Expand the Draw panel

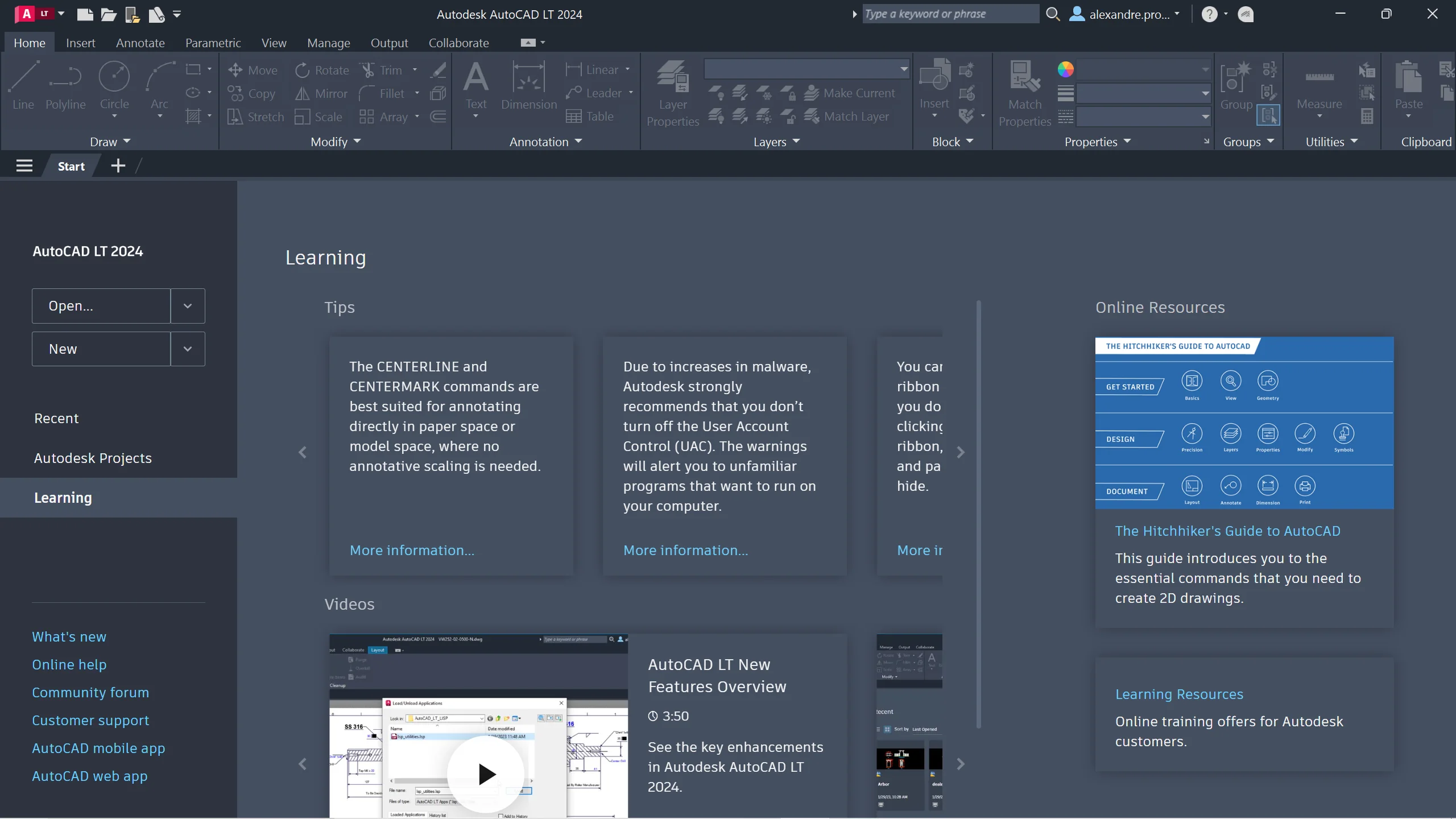tap(110, 142)
